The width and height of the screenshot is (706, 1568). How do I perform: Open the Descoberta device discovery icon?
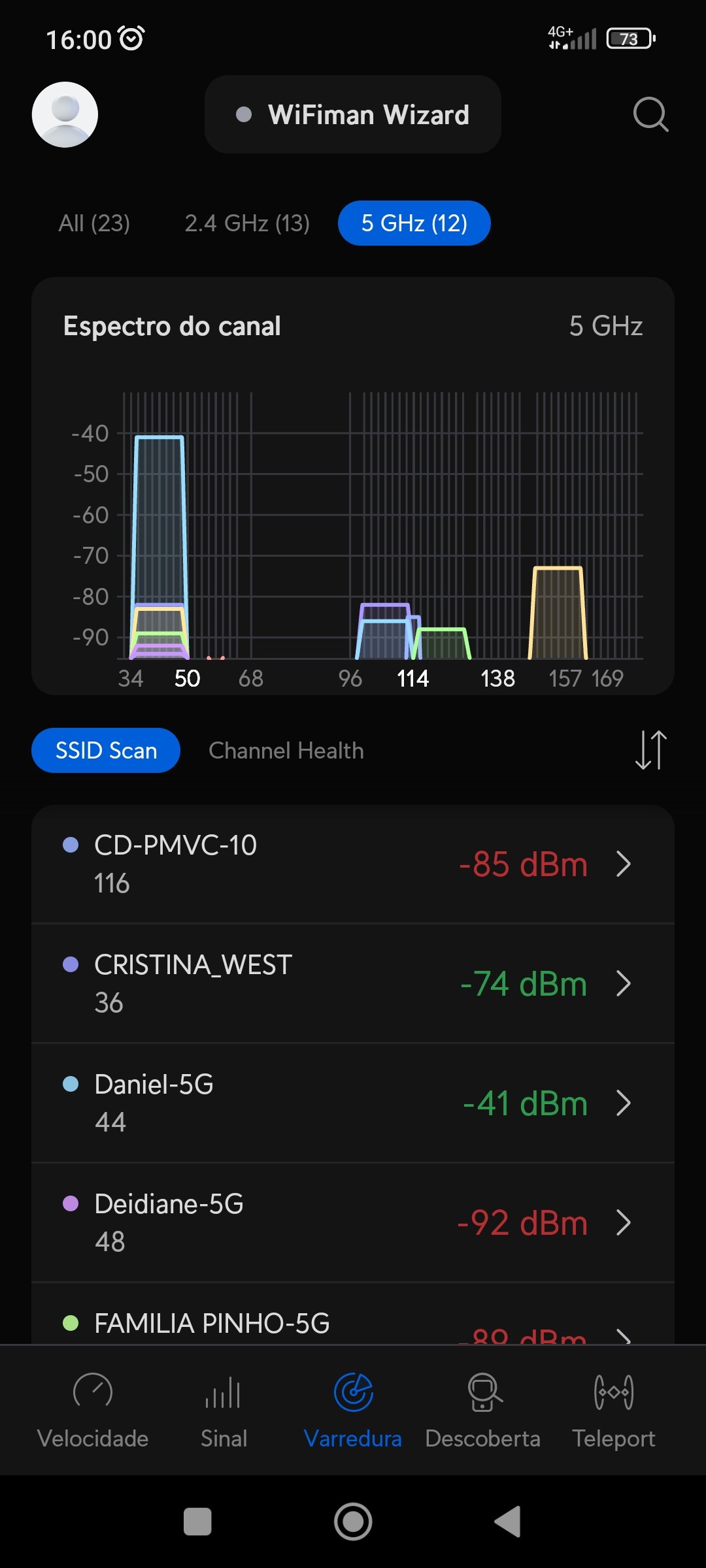point(484,1392)
